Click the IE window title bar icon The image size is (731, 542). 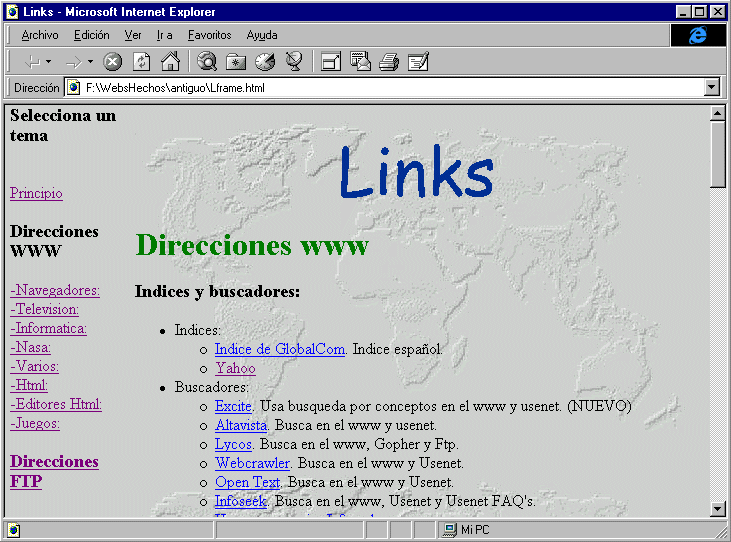[13, 12]
